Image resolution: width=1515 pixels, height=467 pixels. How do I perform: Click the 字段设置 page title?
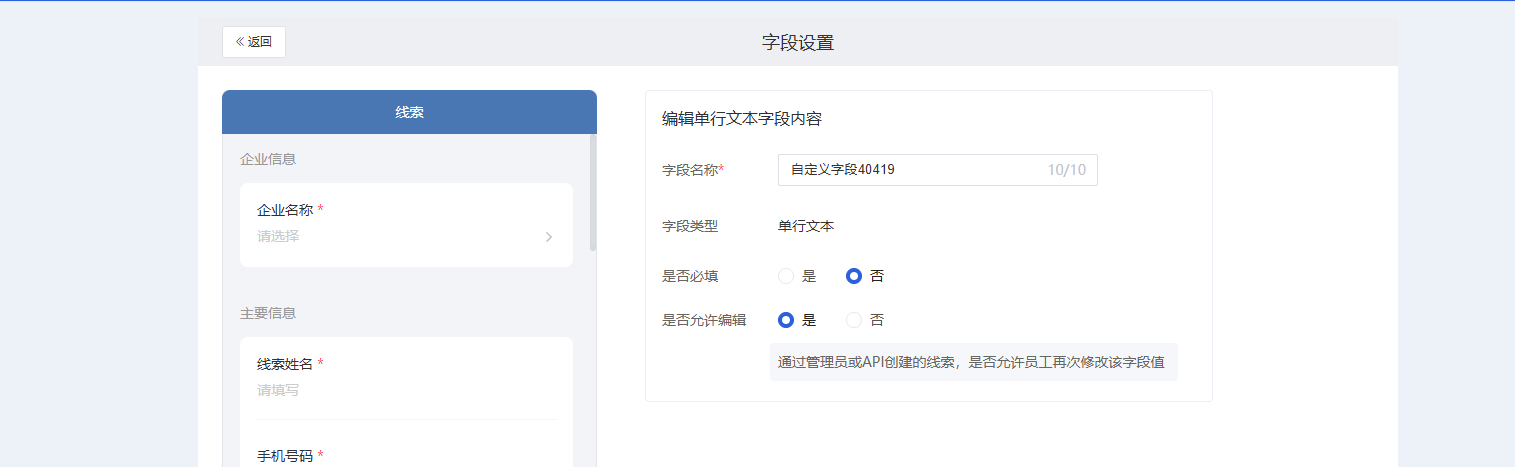click(798, 42)
